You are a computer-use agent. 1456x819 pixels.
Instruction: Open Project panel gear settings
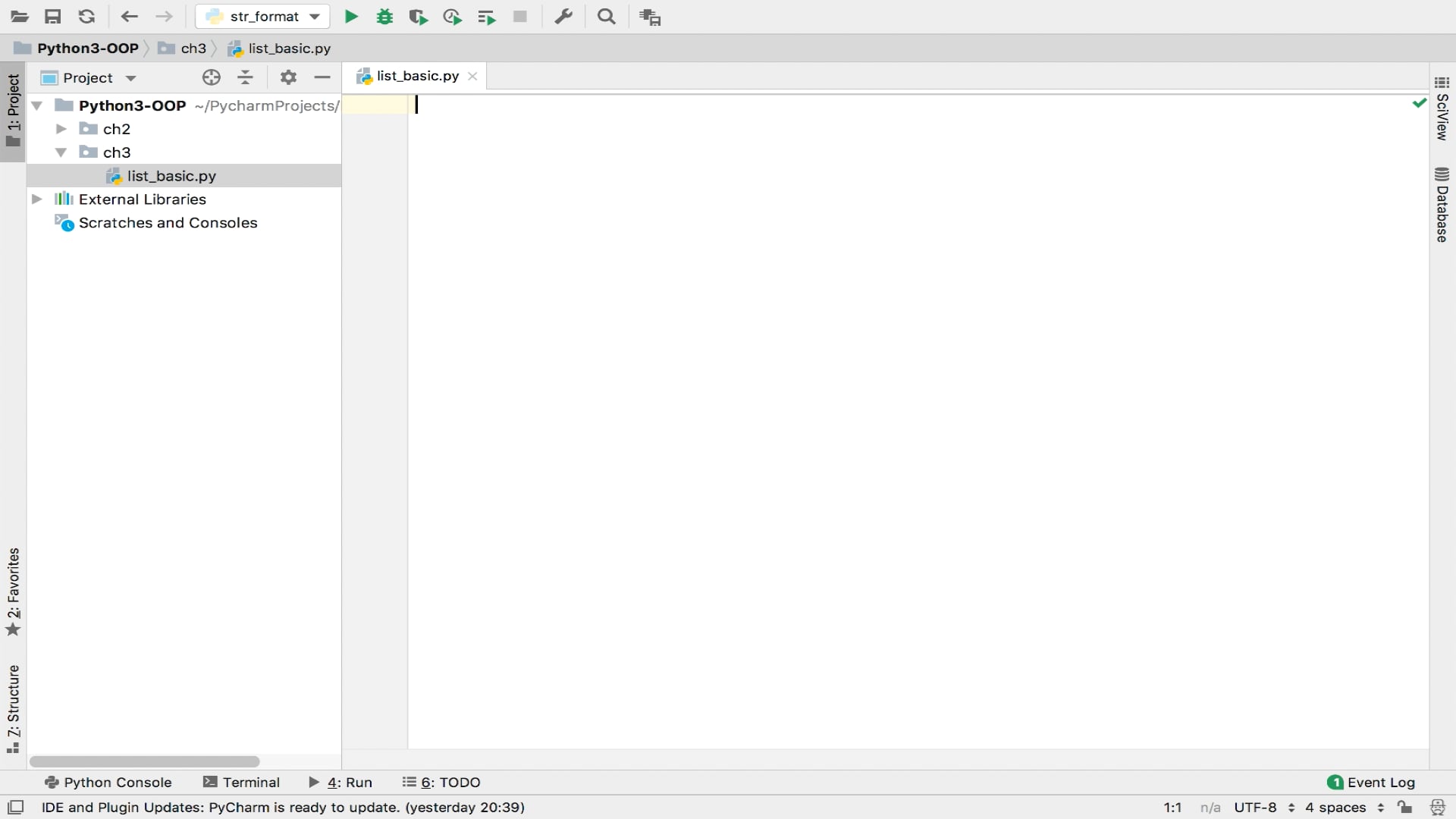288,77
